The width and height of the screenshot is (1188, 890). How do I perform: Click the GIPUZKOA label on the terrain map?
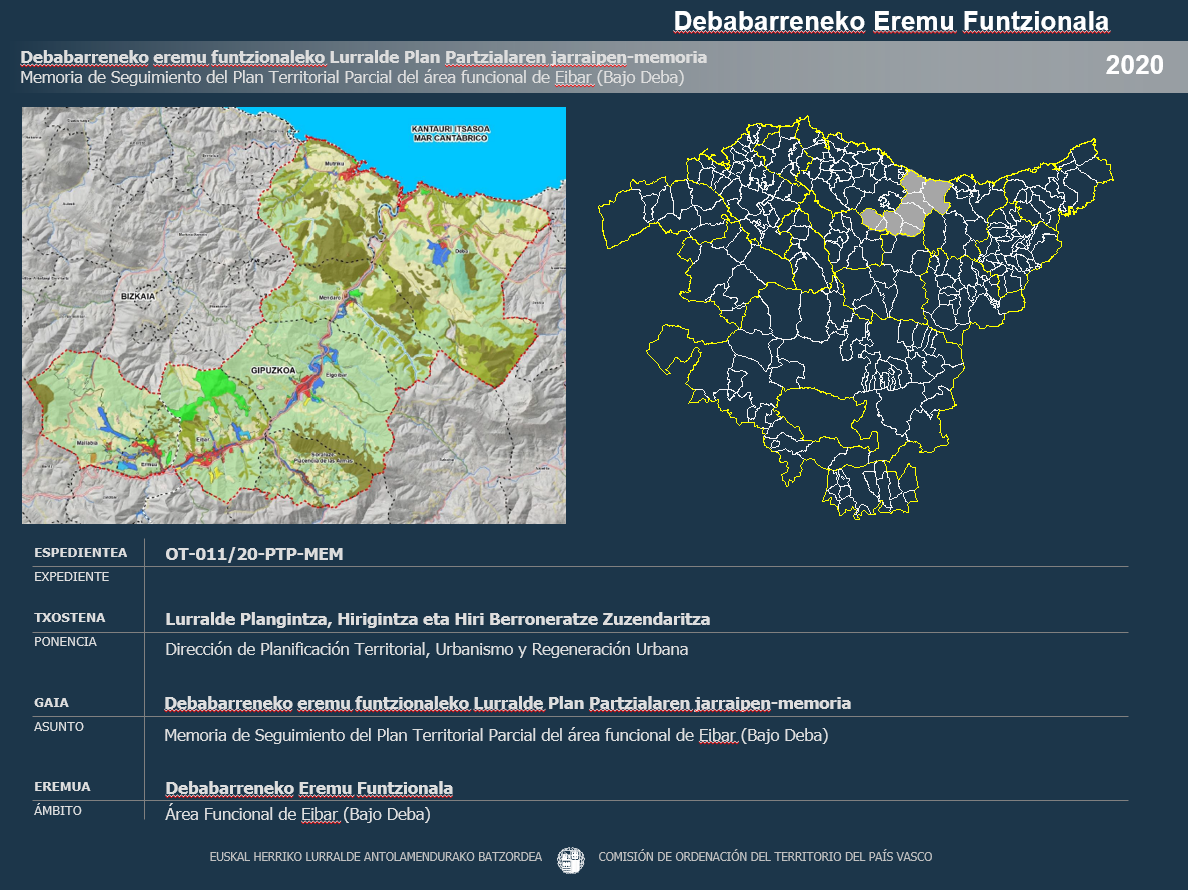(273, 370)
